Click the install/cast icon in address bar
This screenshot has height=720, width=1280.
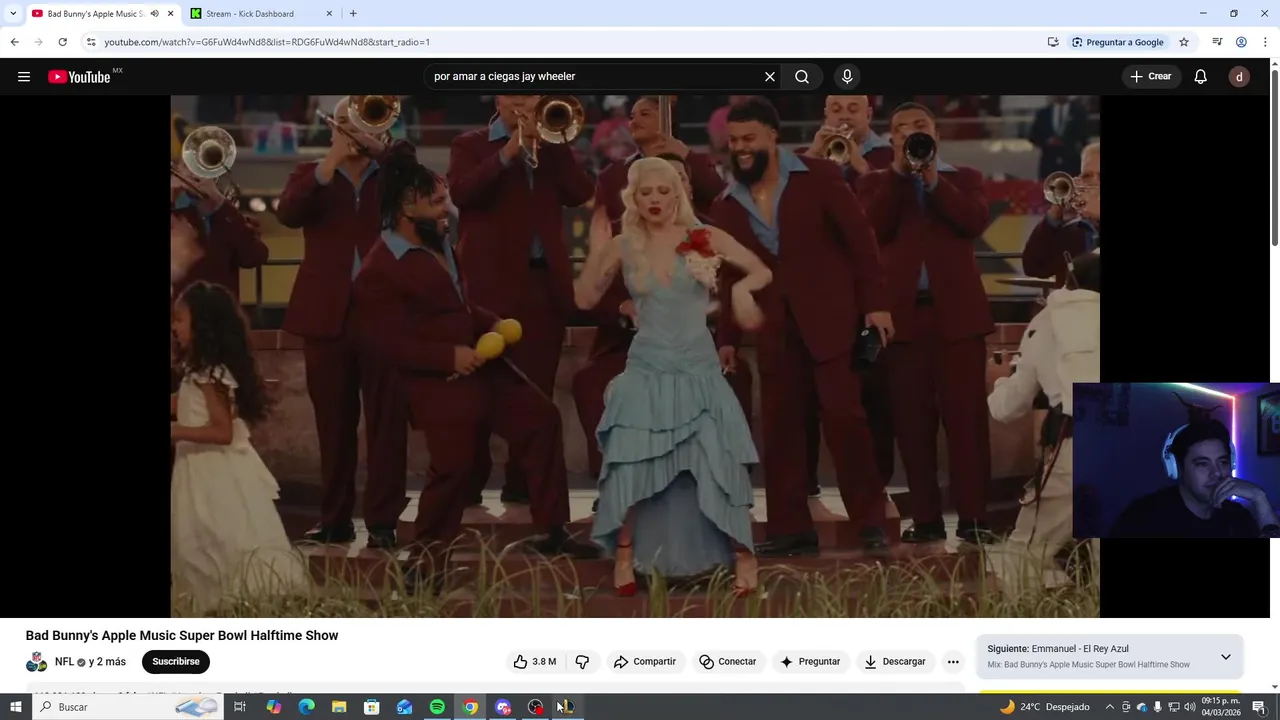tap(1053, 42)
